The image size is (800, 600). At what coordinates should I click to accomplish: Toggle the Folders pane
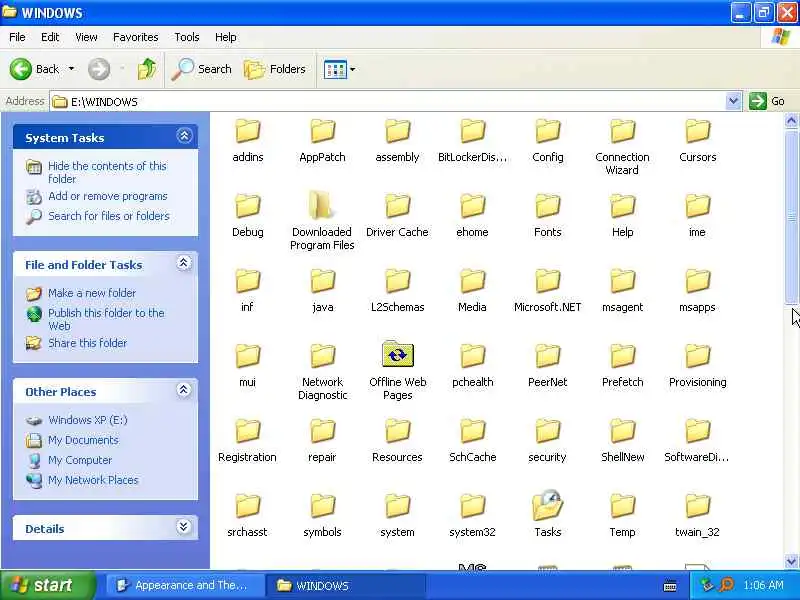[x=275, y=69]
